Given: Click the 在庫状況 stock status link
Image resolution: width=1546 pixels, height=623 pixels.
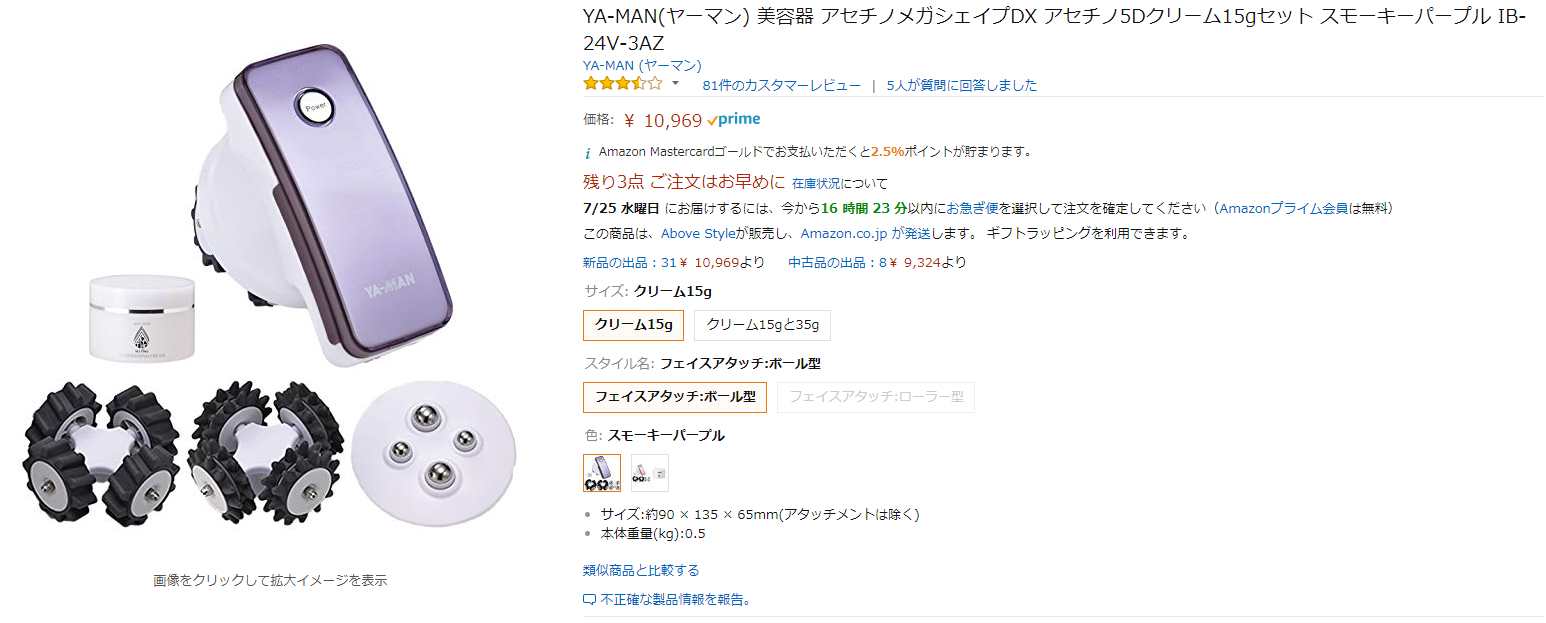Looking at the screenshot, I should (818, 184).
